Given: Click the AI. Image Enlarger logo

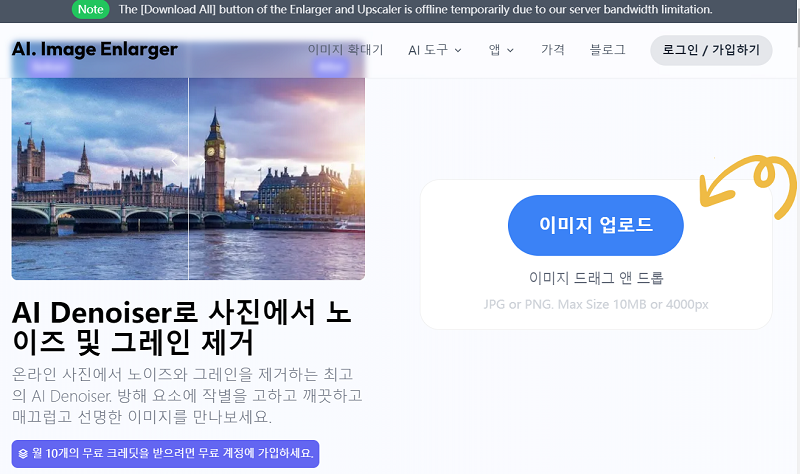Looking at the screenshot, I should (x=95, y=49).
